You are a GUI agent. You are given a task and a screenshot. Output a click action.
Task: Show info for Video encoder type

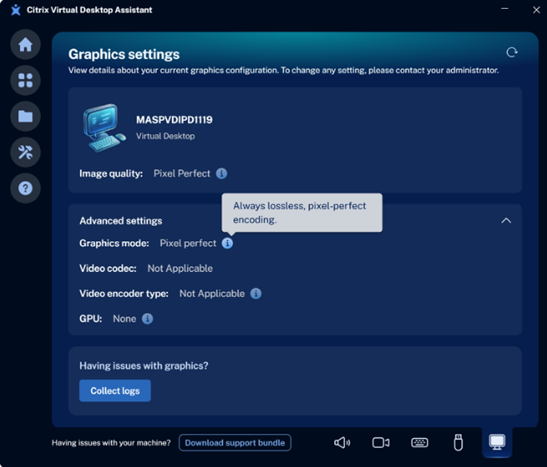tap(256, 294)
